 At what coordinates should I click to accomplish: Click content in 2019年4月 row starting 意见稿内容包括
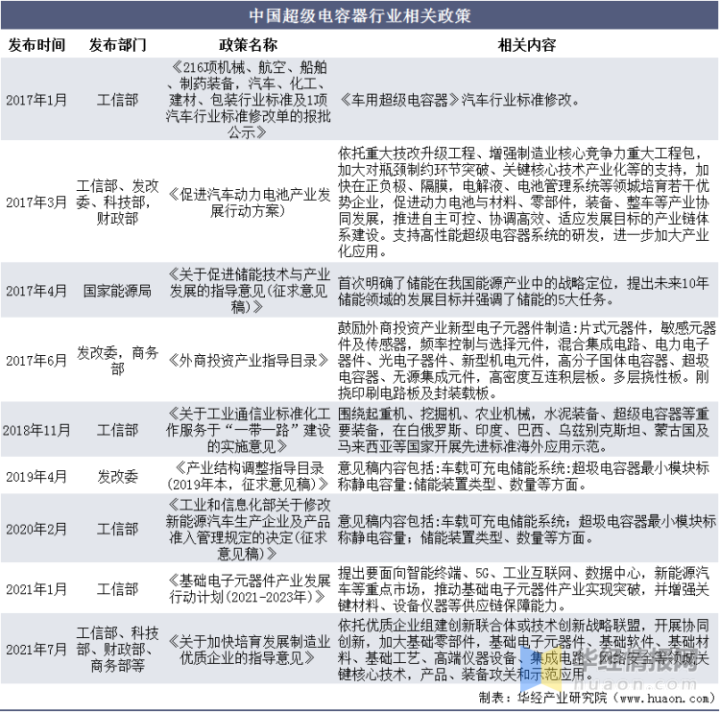(x=524, y=477)
